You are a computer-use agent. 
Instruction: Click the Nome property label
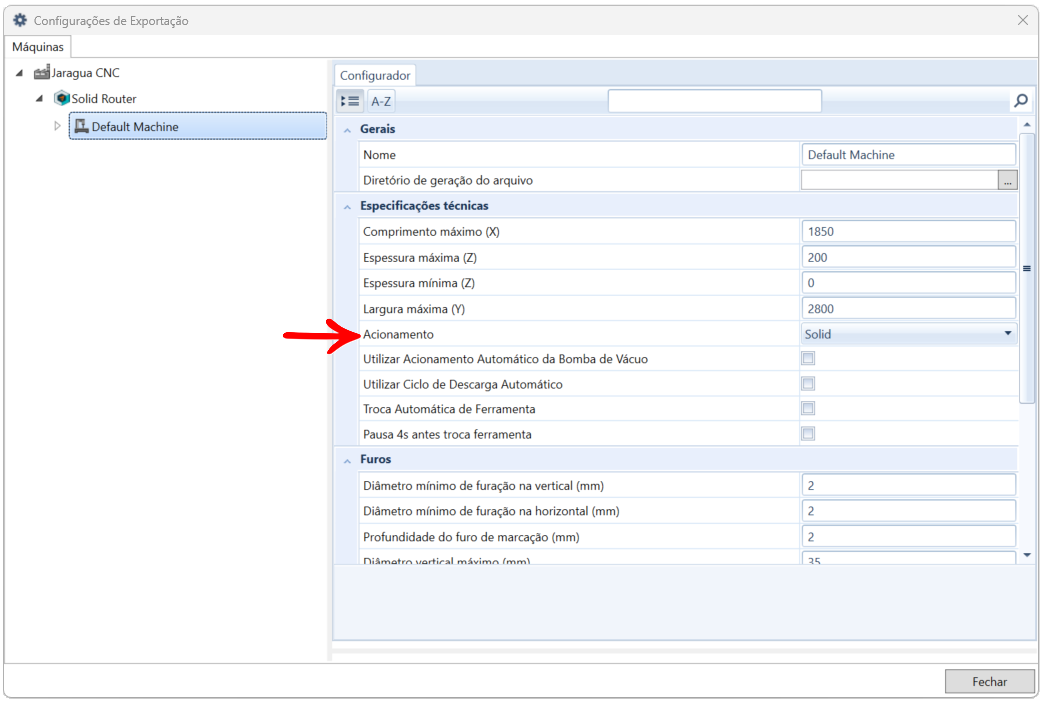379,154
